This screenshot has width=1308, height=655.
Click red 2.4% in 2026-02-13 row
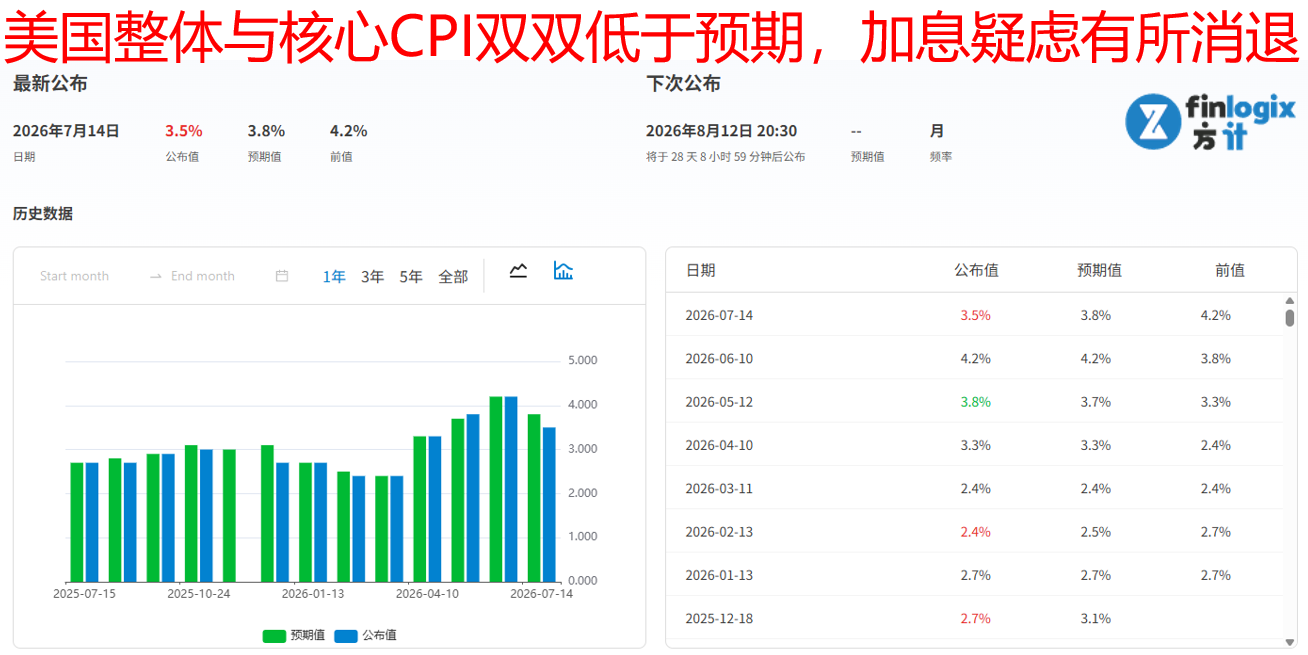pos(975,532)
